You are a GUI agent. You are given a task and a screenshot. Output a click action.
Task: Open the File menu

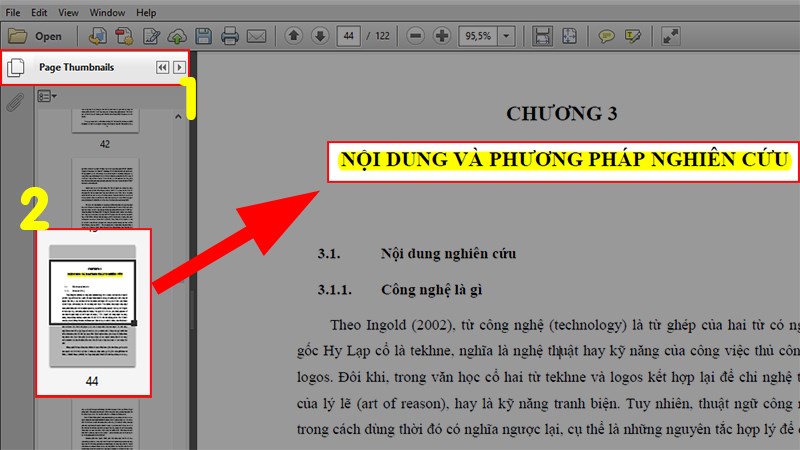tap(13, 12)
